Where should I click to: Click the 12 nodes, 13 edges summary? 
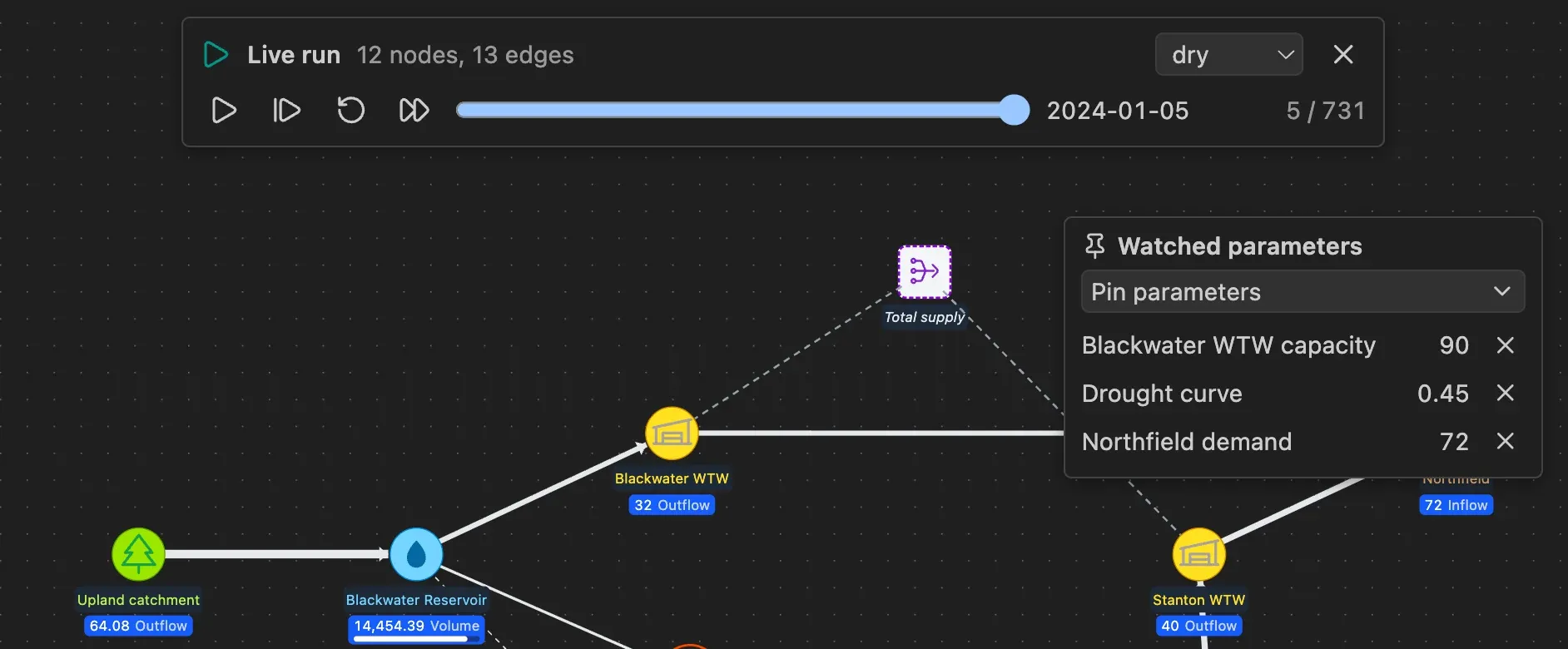pyautogui.click(x=465, y=55)
